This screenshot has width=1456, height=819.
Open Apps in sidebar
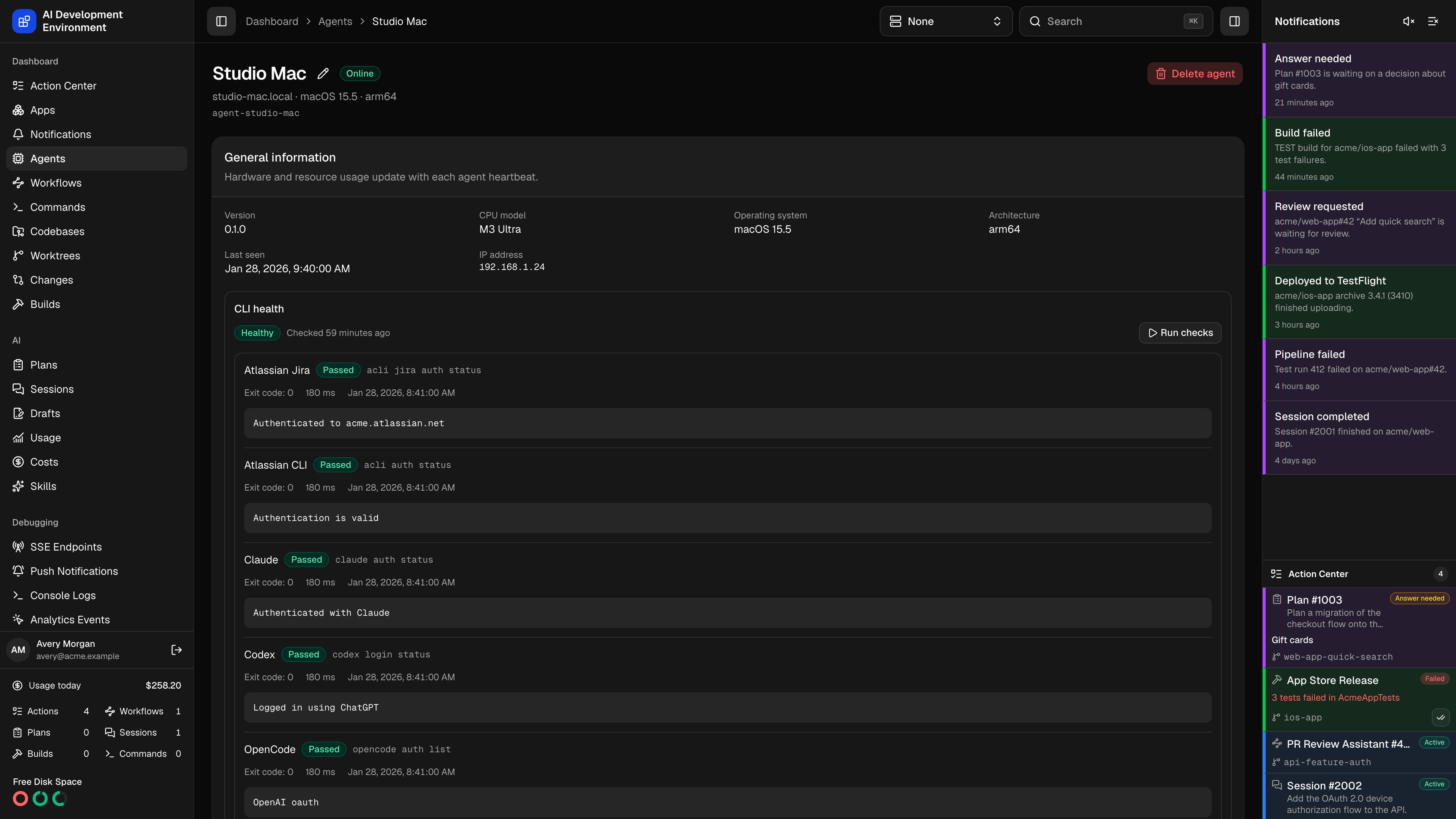click(97, 110)
